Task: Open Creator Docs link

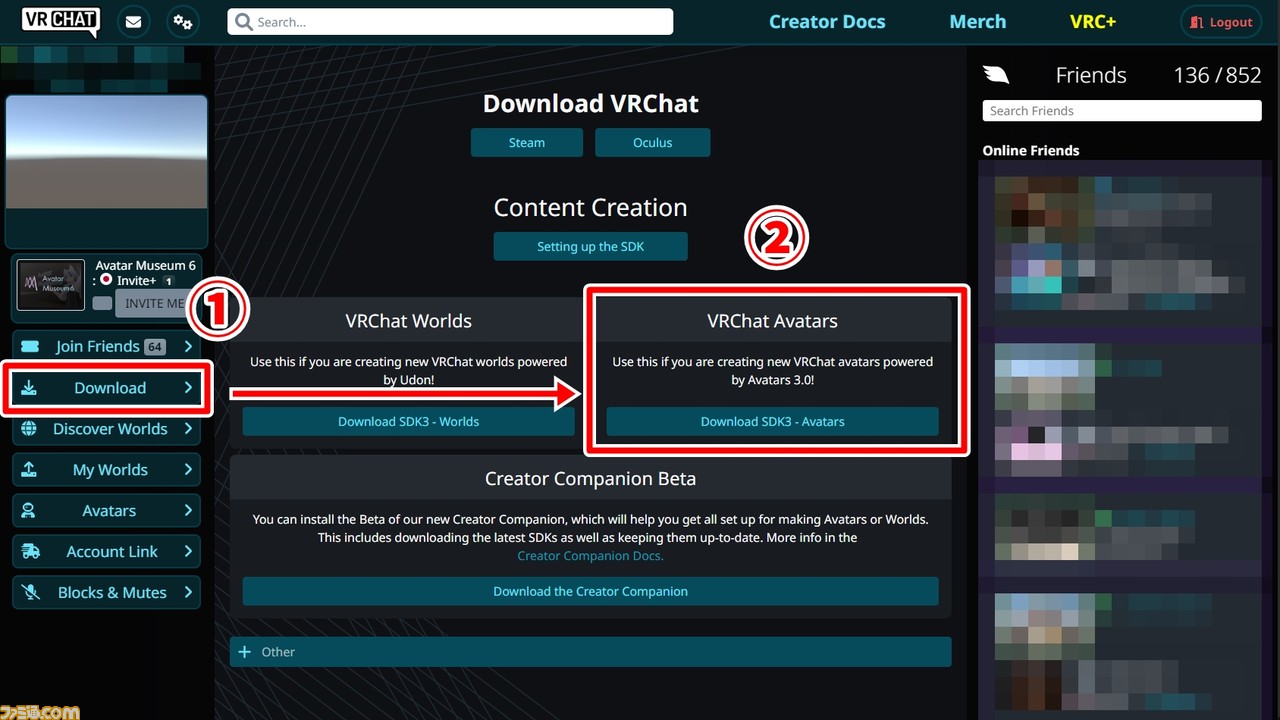Action: pyautogui.click(x=827, y=21)
